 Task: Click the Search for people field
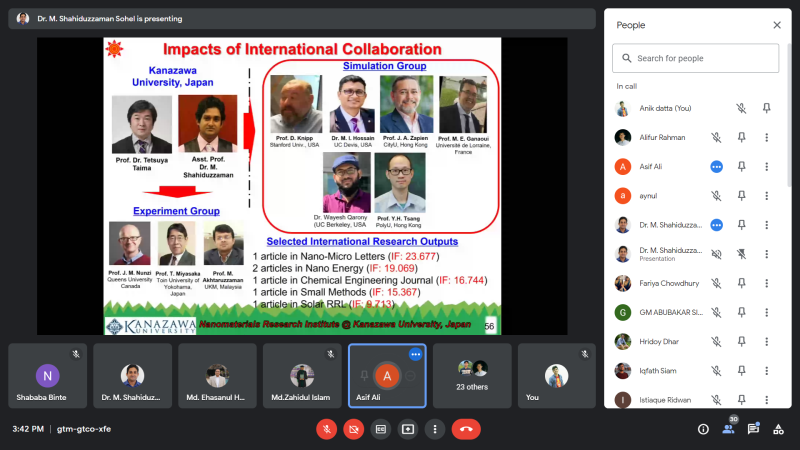click(695, 58)
